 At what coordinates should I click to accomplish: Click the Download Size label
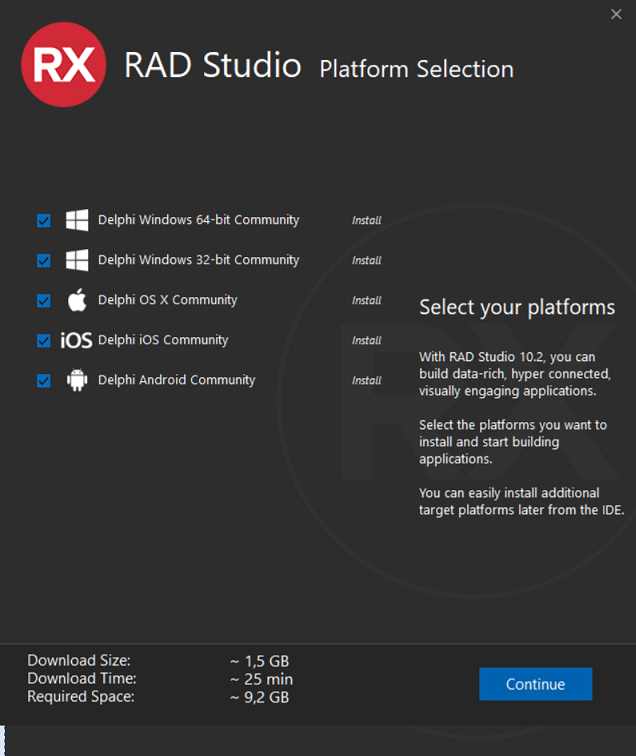[x=79, y=660]
